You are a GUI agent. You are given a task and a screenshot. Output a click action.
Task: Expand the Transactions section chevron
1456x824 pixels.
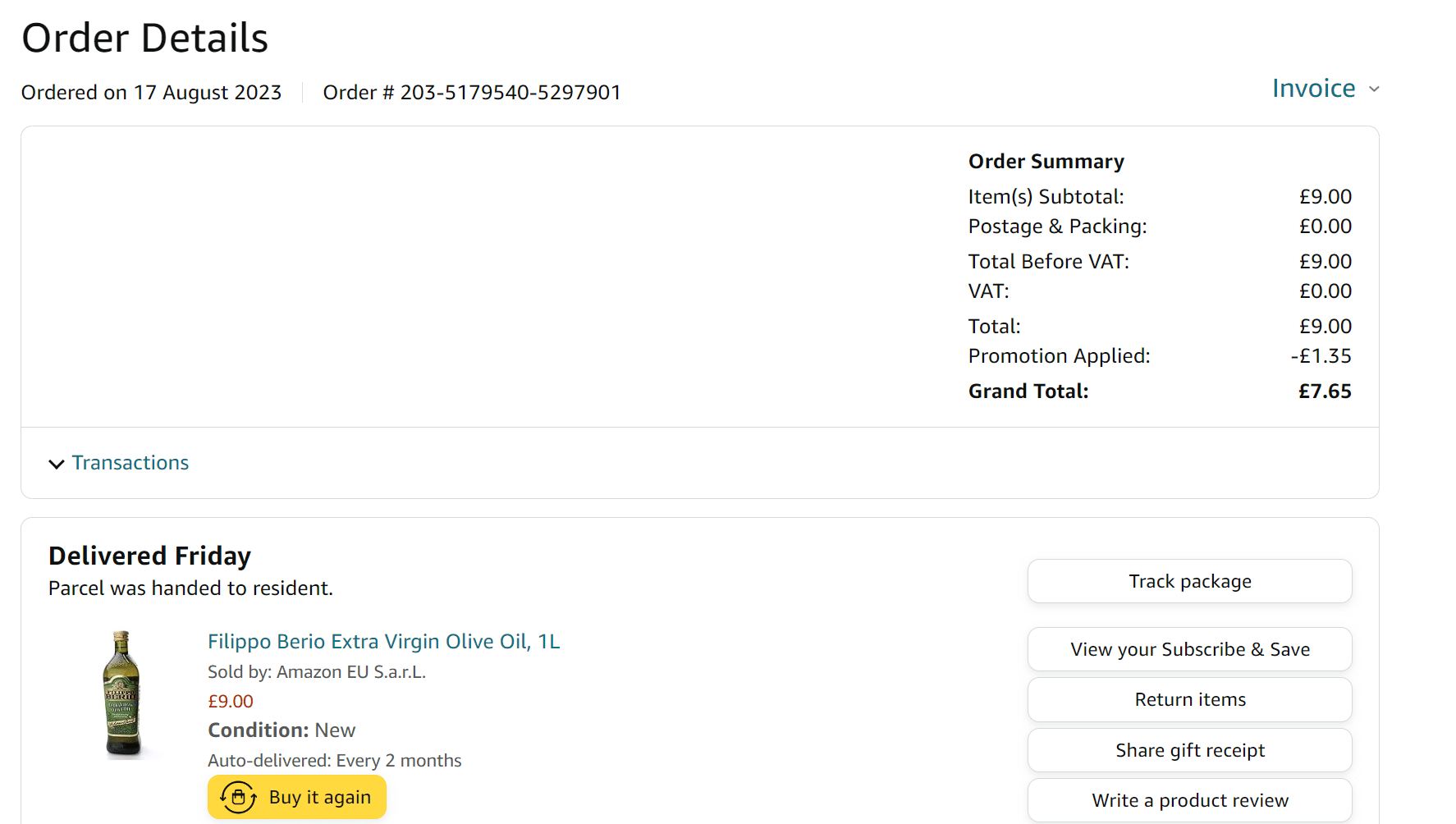click(57, 464)
